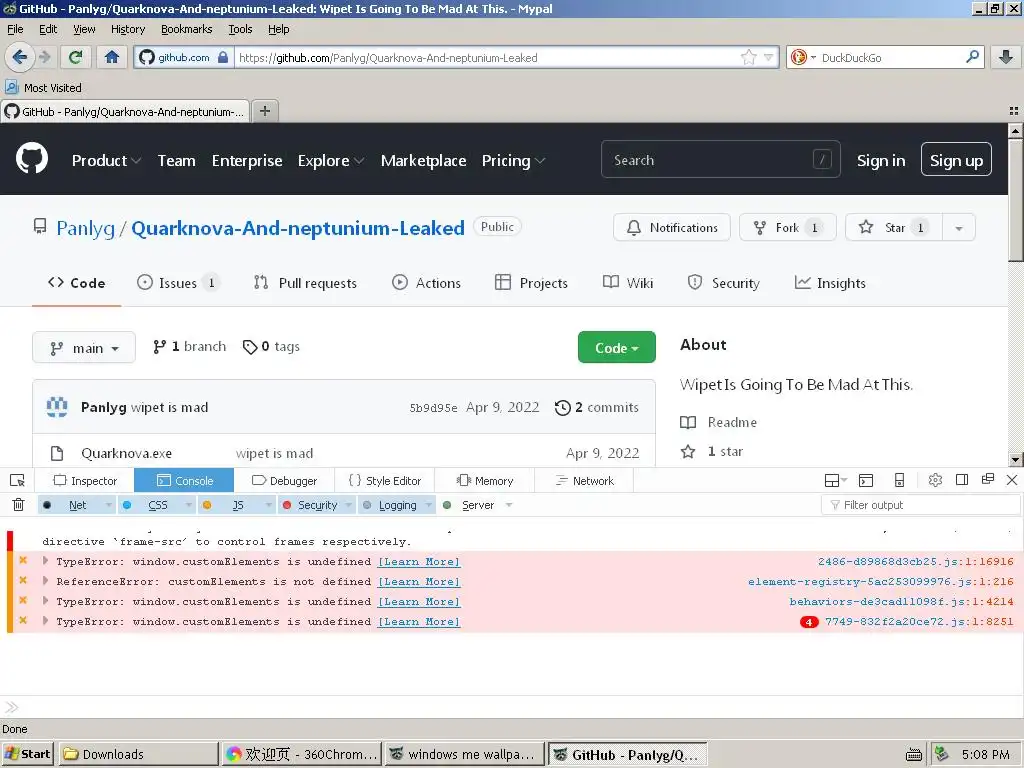The image size is (1024, 768).
Task: Open behaviors-de3cad11098f.js source link
Action: [901, 601]
